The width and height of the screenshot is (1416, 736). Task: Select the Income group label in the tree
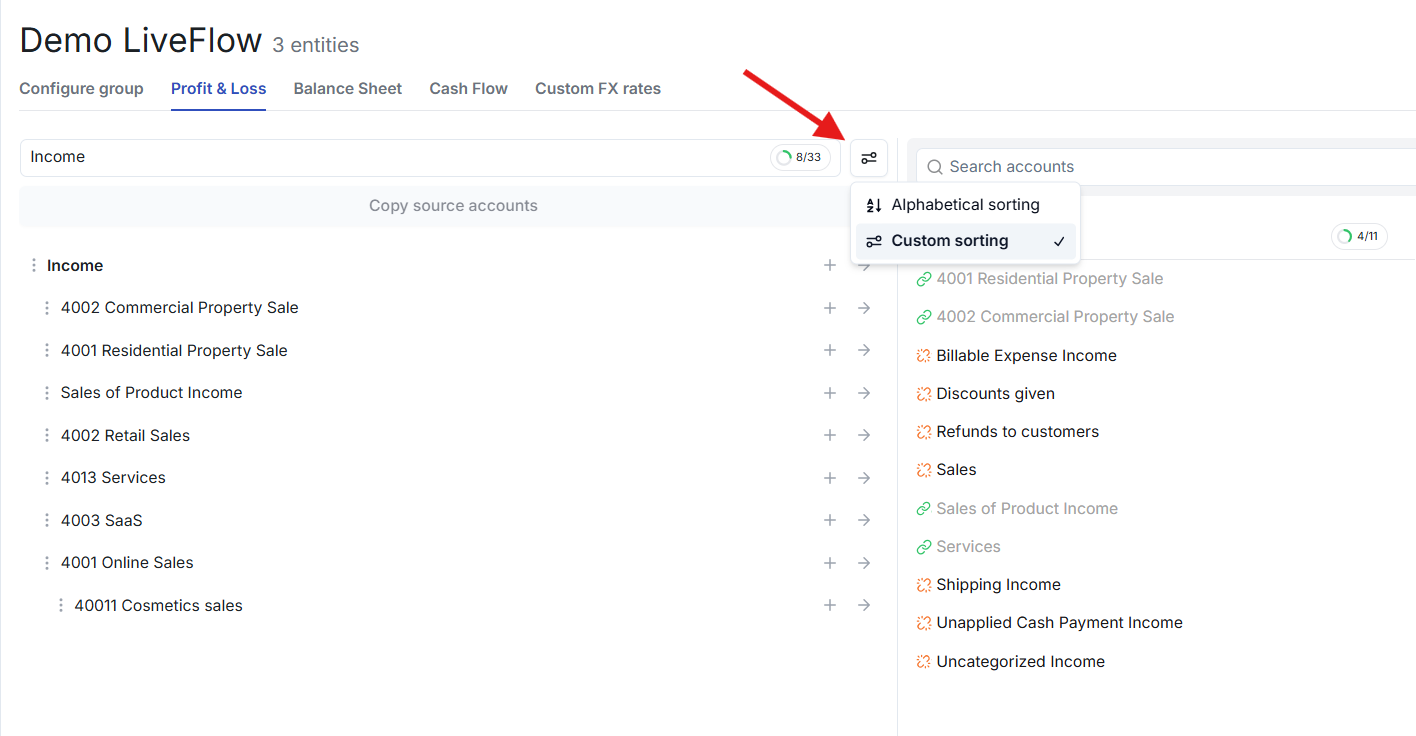point(75,266)
